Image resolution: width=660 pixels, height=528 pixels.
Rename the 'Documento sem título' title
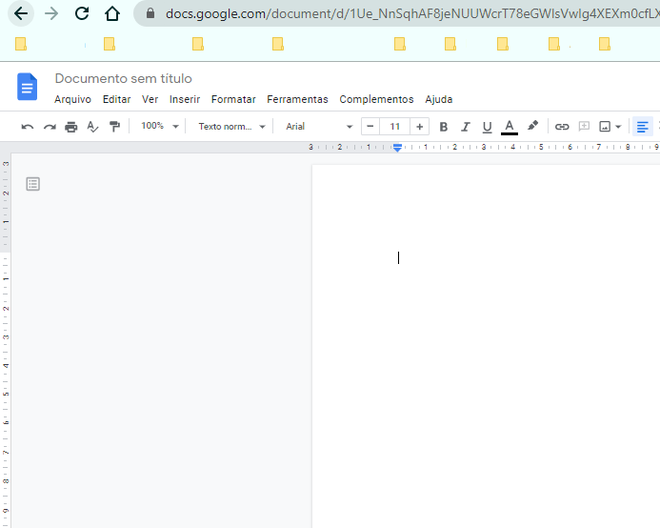tap(123, 78)
